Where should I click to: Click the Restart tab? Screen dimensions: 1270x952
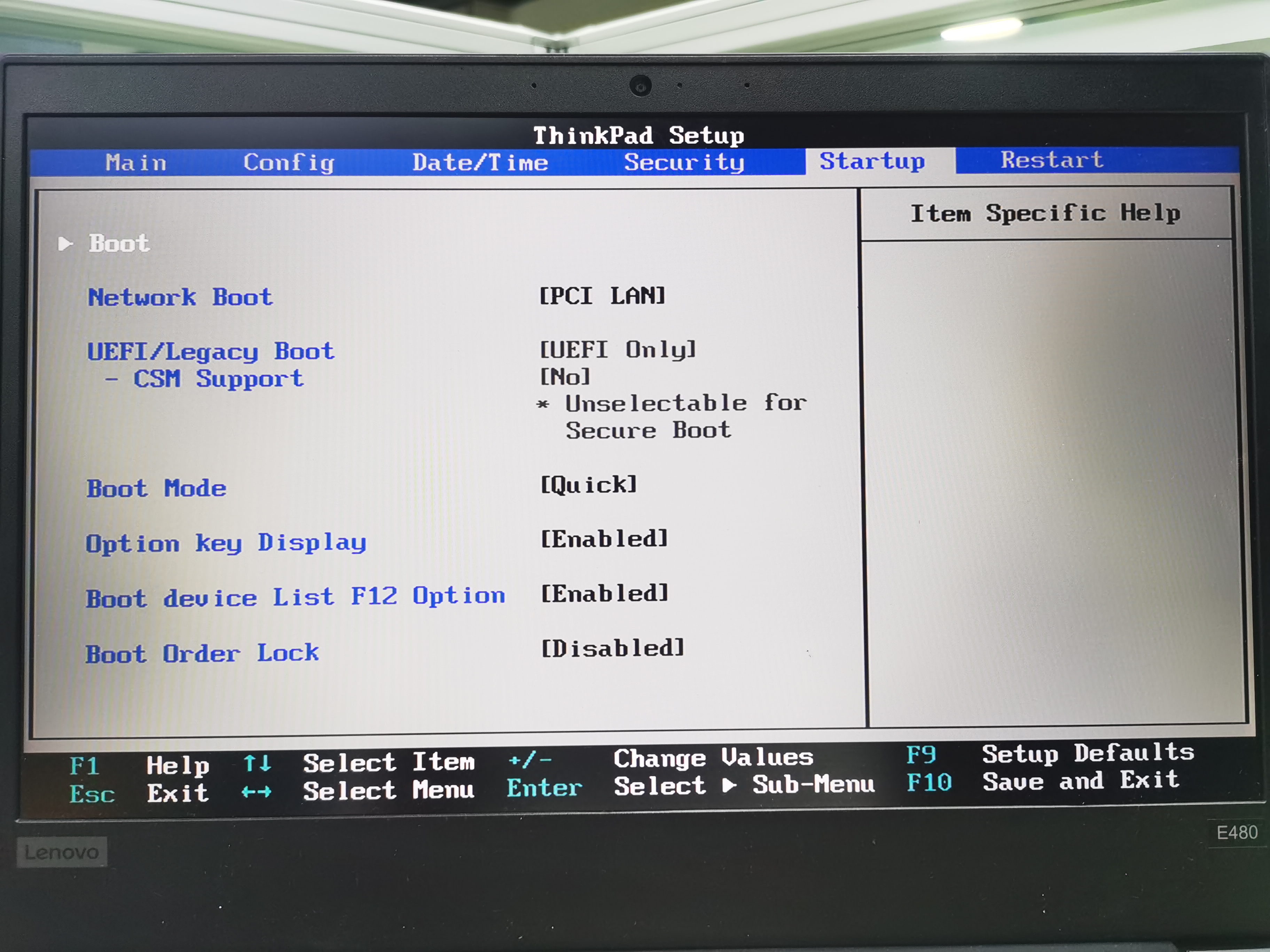tap(1052, 159)
